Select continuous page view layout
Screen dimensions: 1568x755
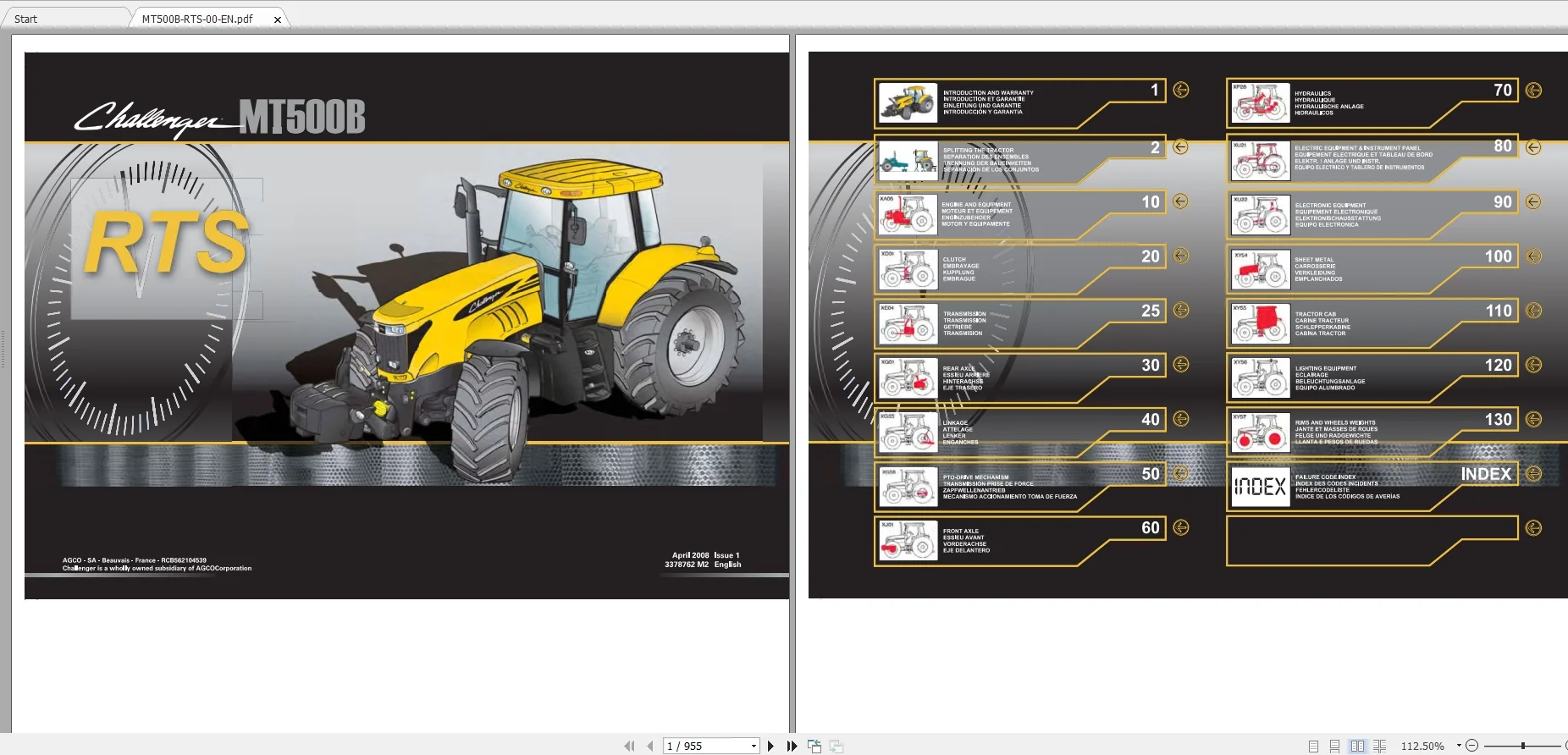tap(1334, 746)
